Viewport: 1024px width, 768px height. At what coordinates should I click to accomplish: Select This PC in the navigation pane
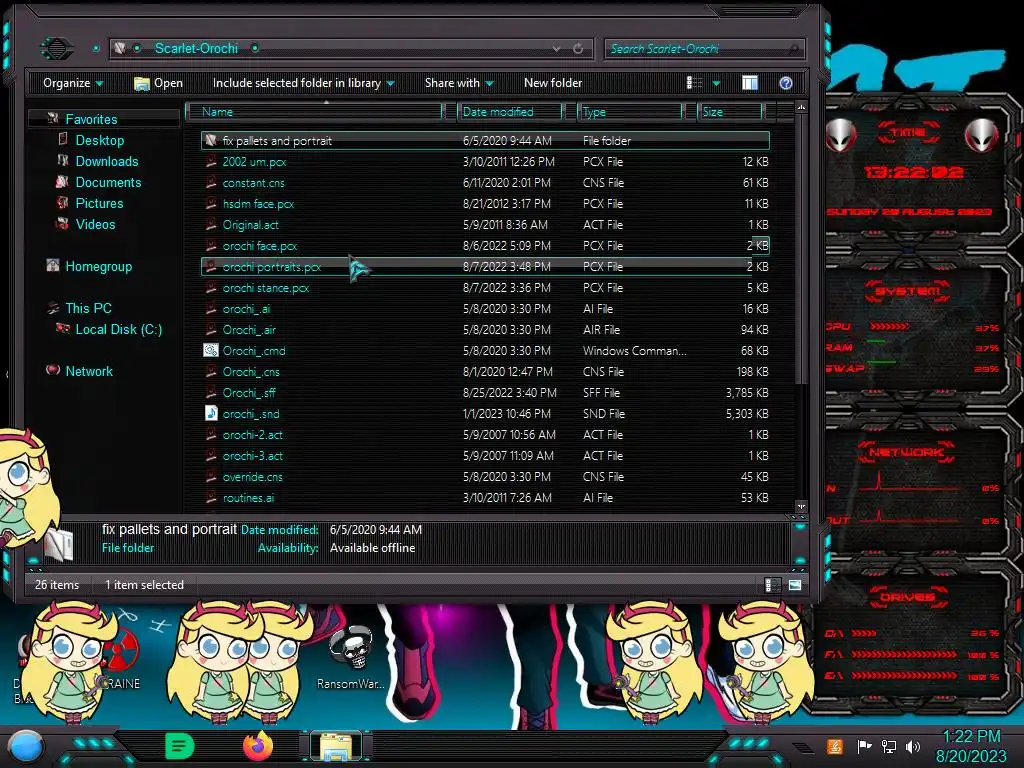click(x=88, y=308)
